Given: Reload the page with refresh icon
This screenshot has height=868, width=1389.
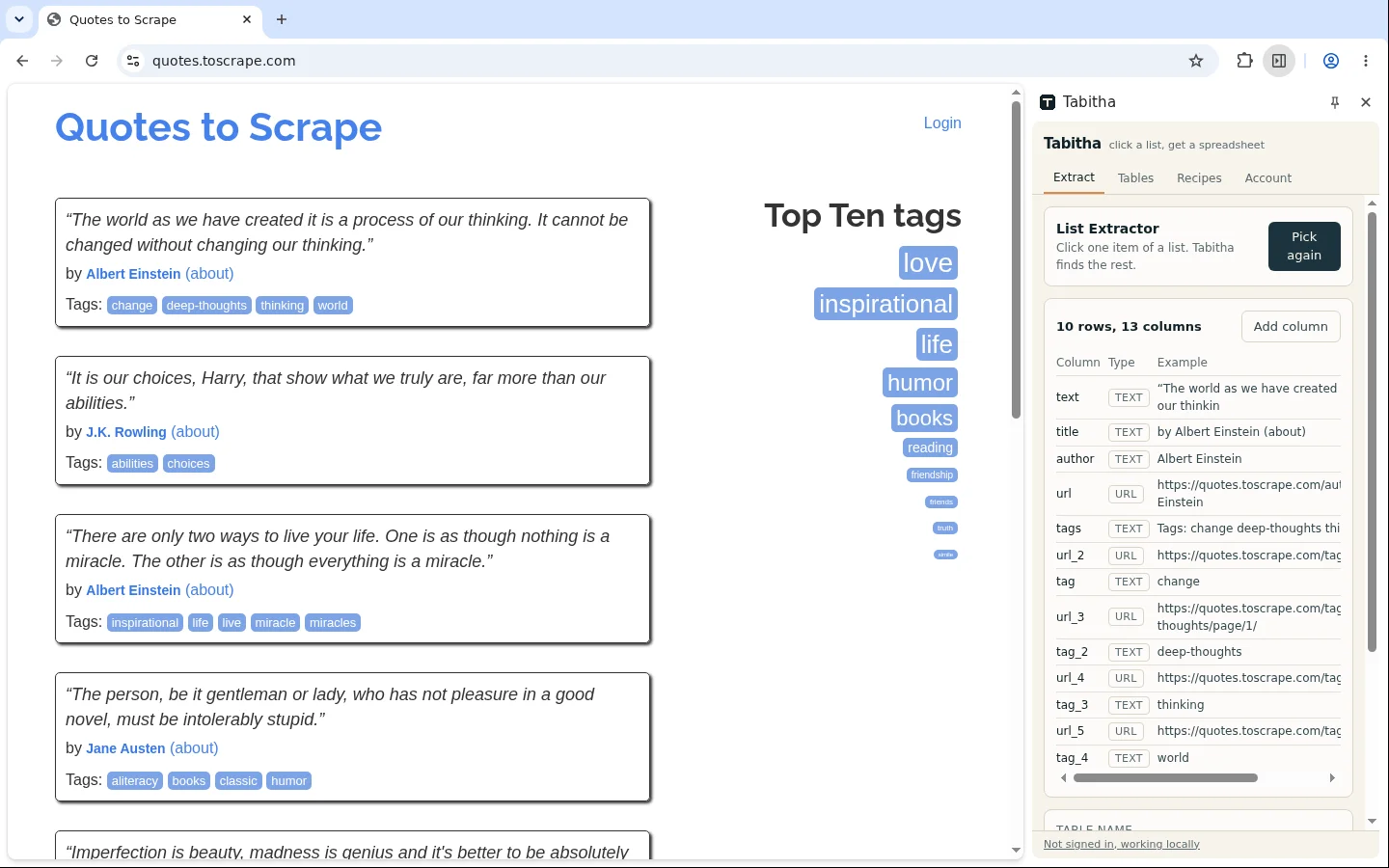Looking at the screenshot, I should 92,61.
